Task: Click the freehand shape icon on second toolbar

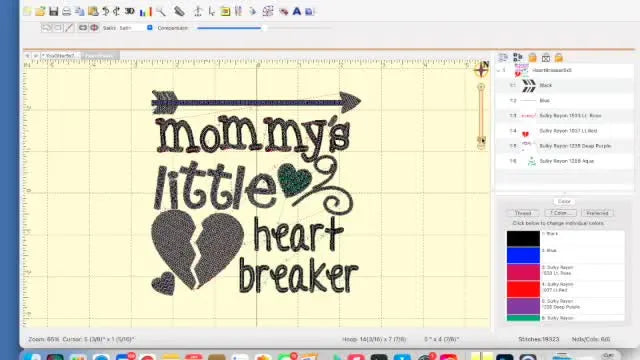Action: pos(46,28)
